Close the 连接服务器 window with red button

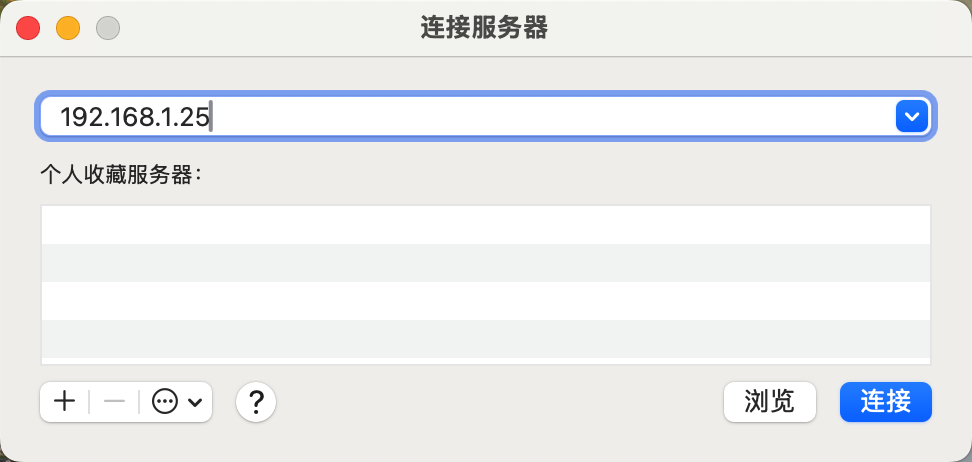pyautogui.click(x=28, y=28)
